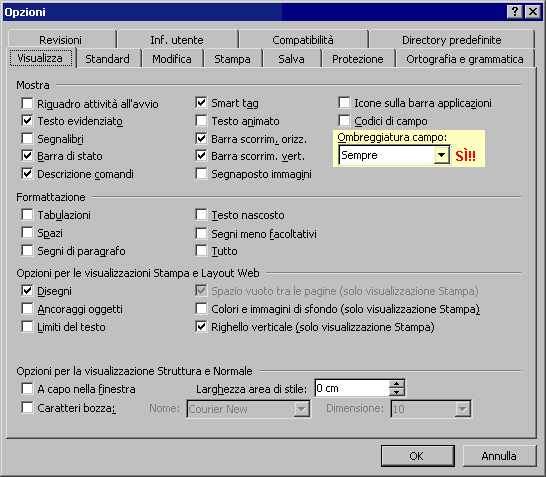This screenshot has height=477, width=546.
Task: Tick A capo nella finestra
Action: pos(27,389)
